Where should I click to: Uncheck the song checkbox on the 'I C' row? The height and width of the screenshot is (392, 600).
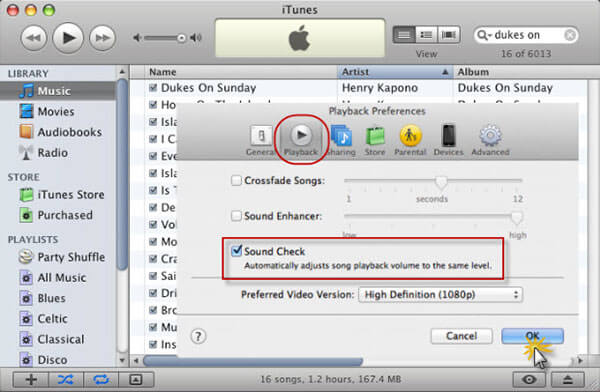(x=153, y=139)
